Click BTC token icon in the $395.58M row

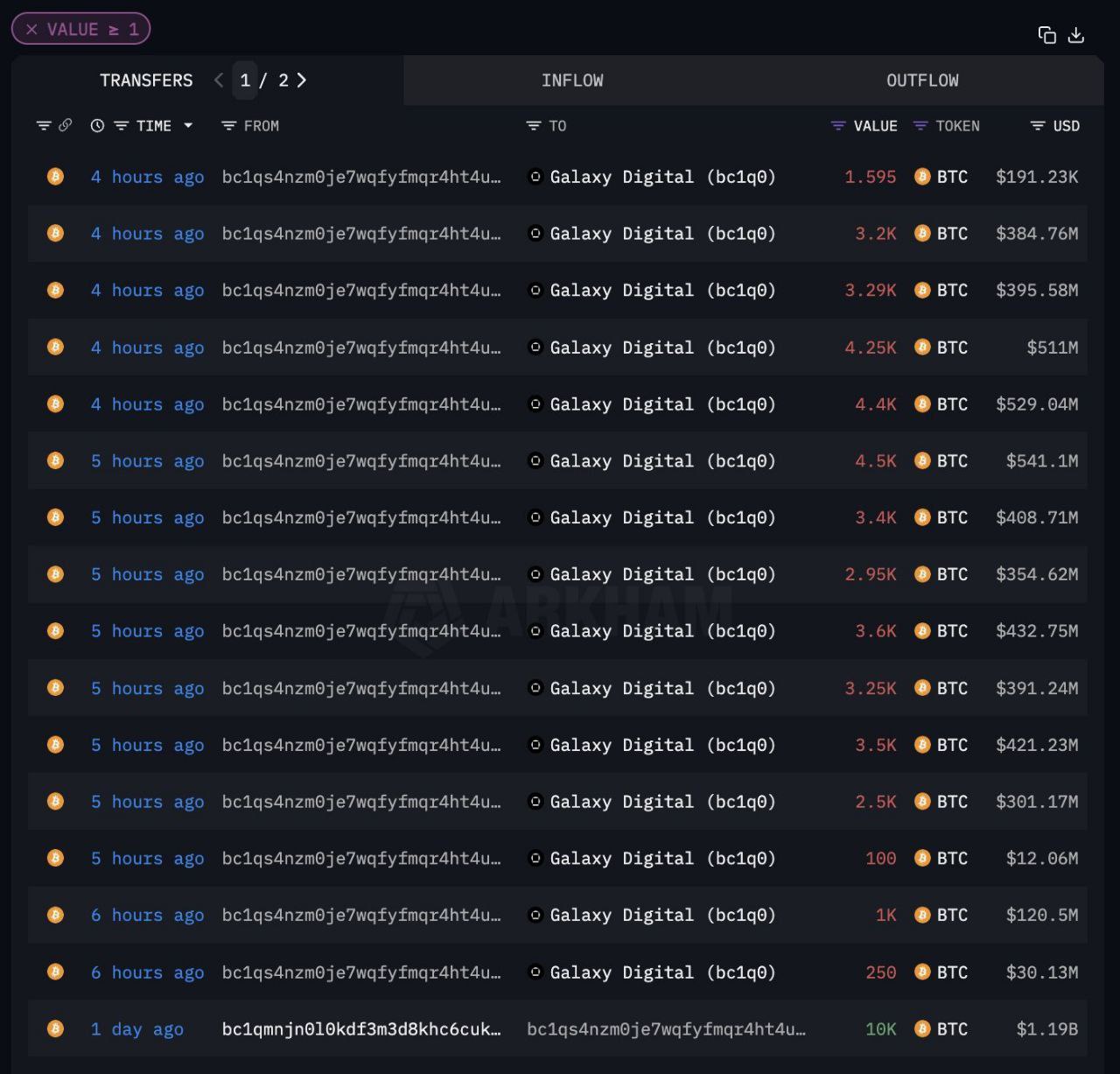pyautogui.click(x=922, y=291)
